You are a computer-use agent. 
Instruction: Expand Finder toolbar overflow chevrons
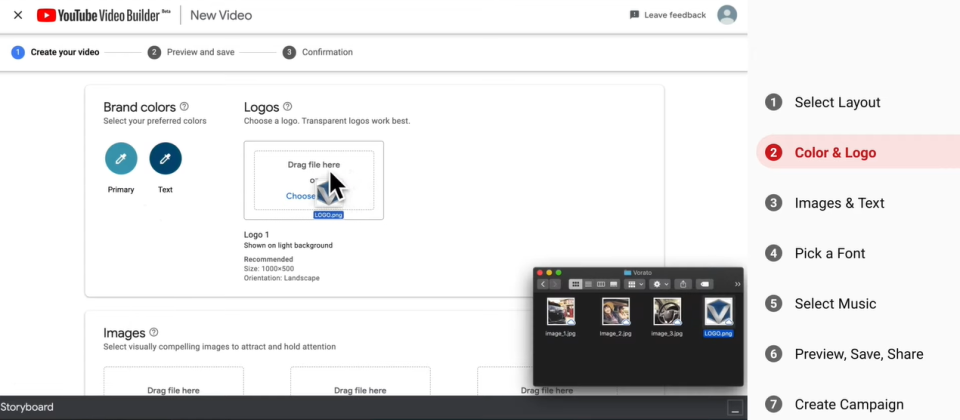coord(737,285)
